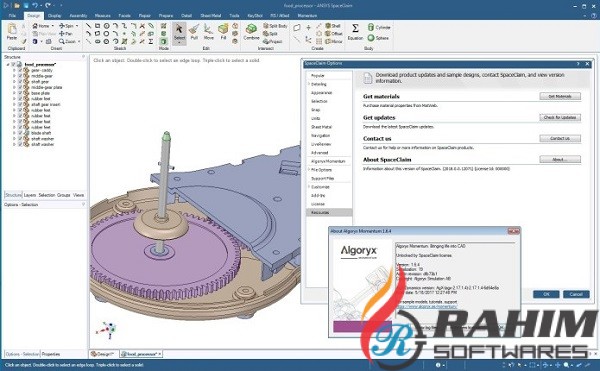Toggle the middle-gear plate checkbox

[20, 87]
